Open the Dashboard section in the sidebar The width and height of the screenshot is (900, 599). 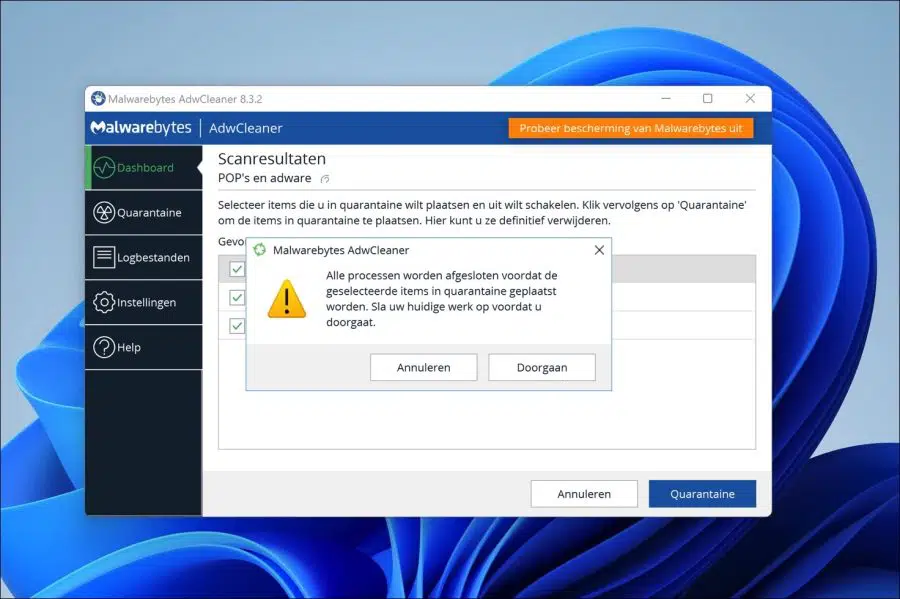[144, 168]
